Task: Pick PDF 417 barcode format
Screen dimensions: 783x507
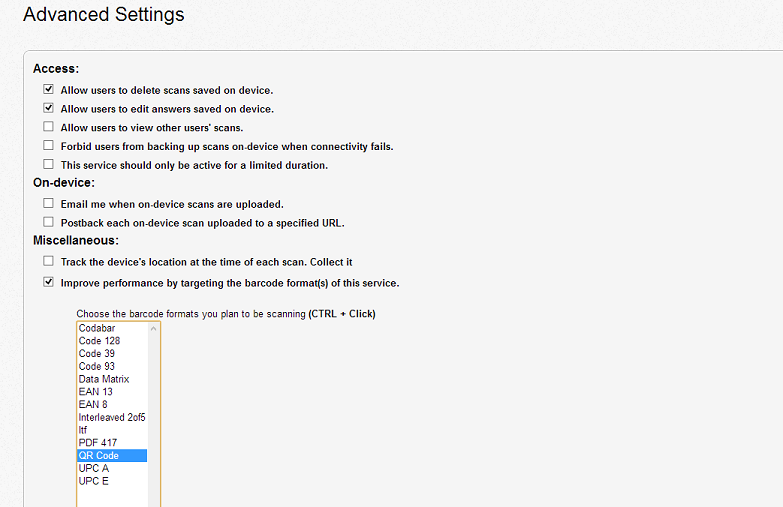Action: pyautogui.click(x=98, y=443)
